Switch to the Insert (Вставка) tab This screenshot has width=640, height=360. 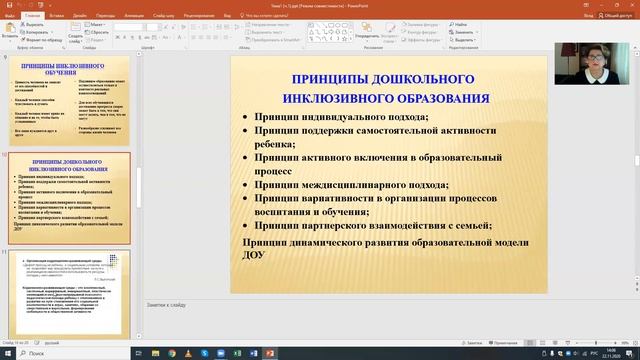(57, 16)
